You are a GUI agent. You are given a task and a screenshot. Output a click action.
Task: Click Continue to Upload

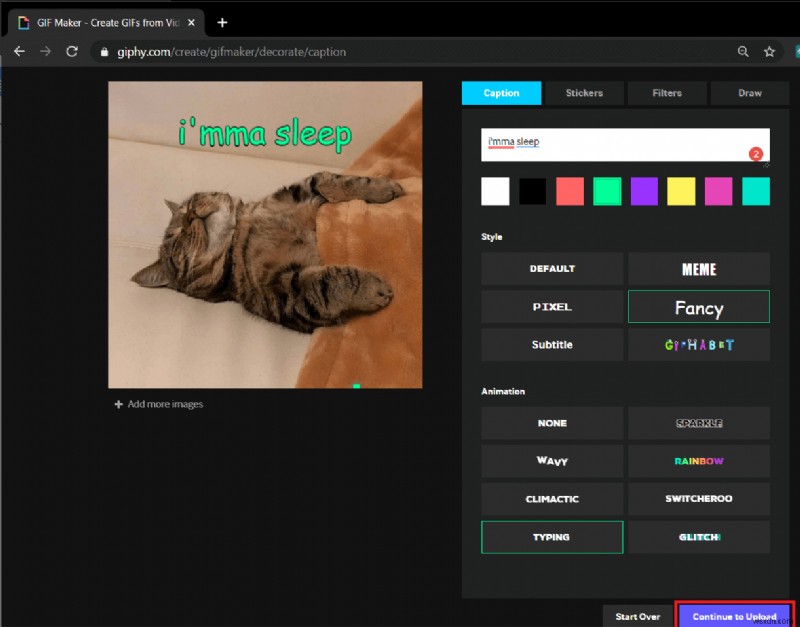point(733,616)
